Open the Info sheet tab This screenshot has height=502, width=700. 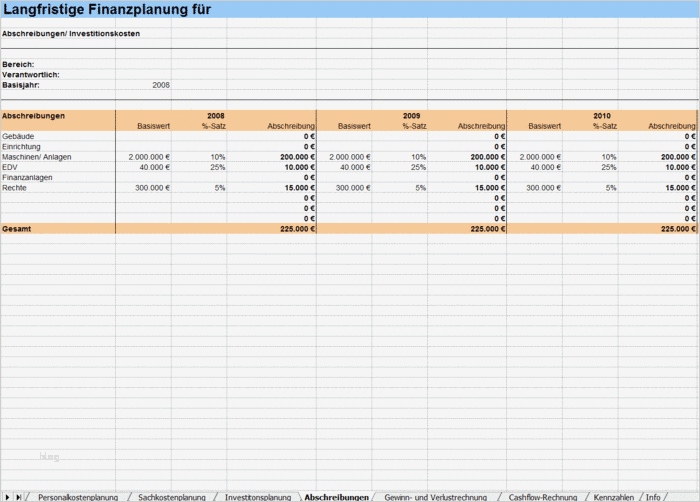tap(653, 497)
